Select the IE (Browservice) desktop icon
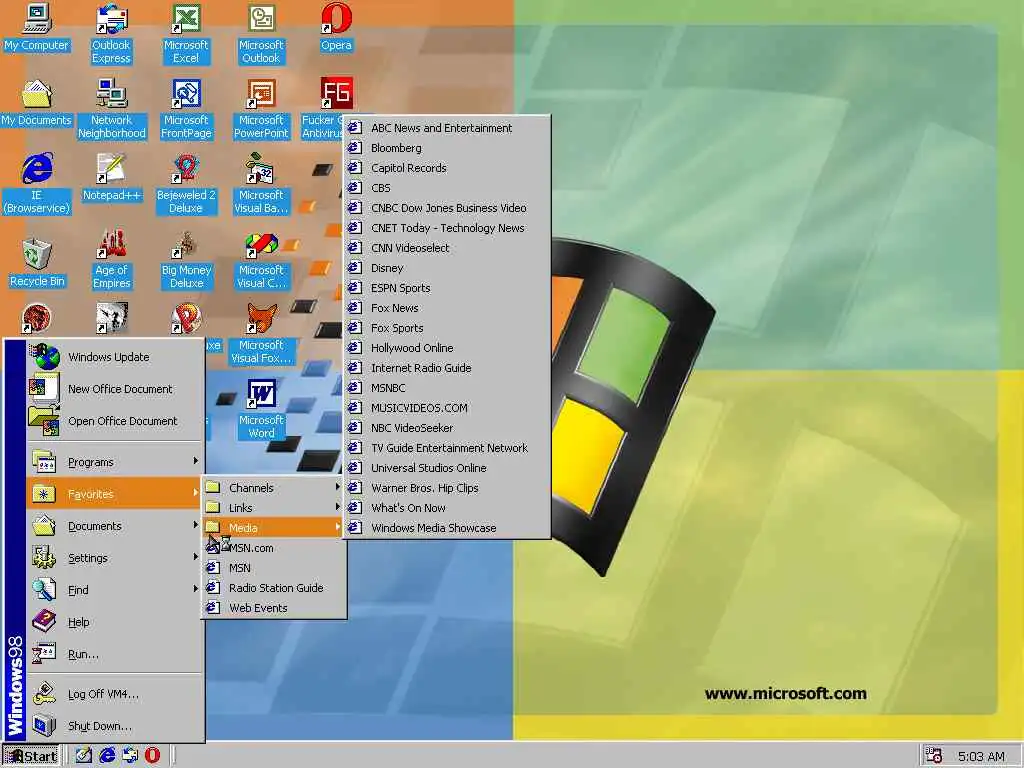Image resolution: width=1024 pixels, height=768 pixels. [37, 184]
